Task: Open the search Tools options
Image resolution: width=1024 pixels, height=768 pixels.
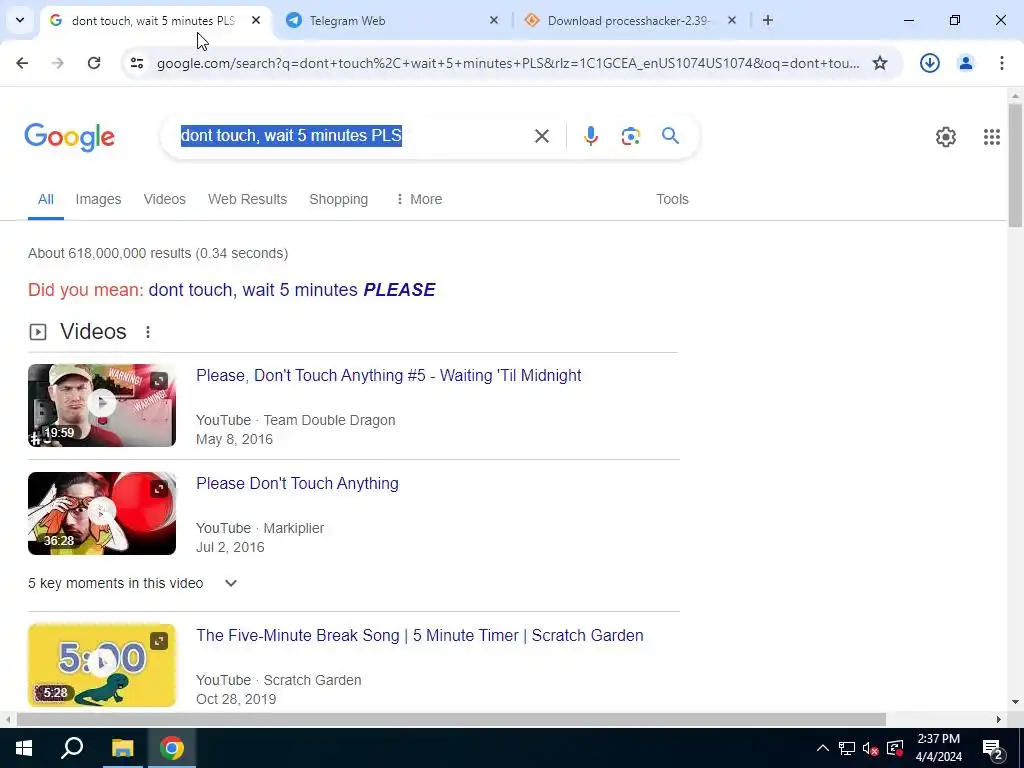Action: (672, 199)
